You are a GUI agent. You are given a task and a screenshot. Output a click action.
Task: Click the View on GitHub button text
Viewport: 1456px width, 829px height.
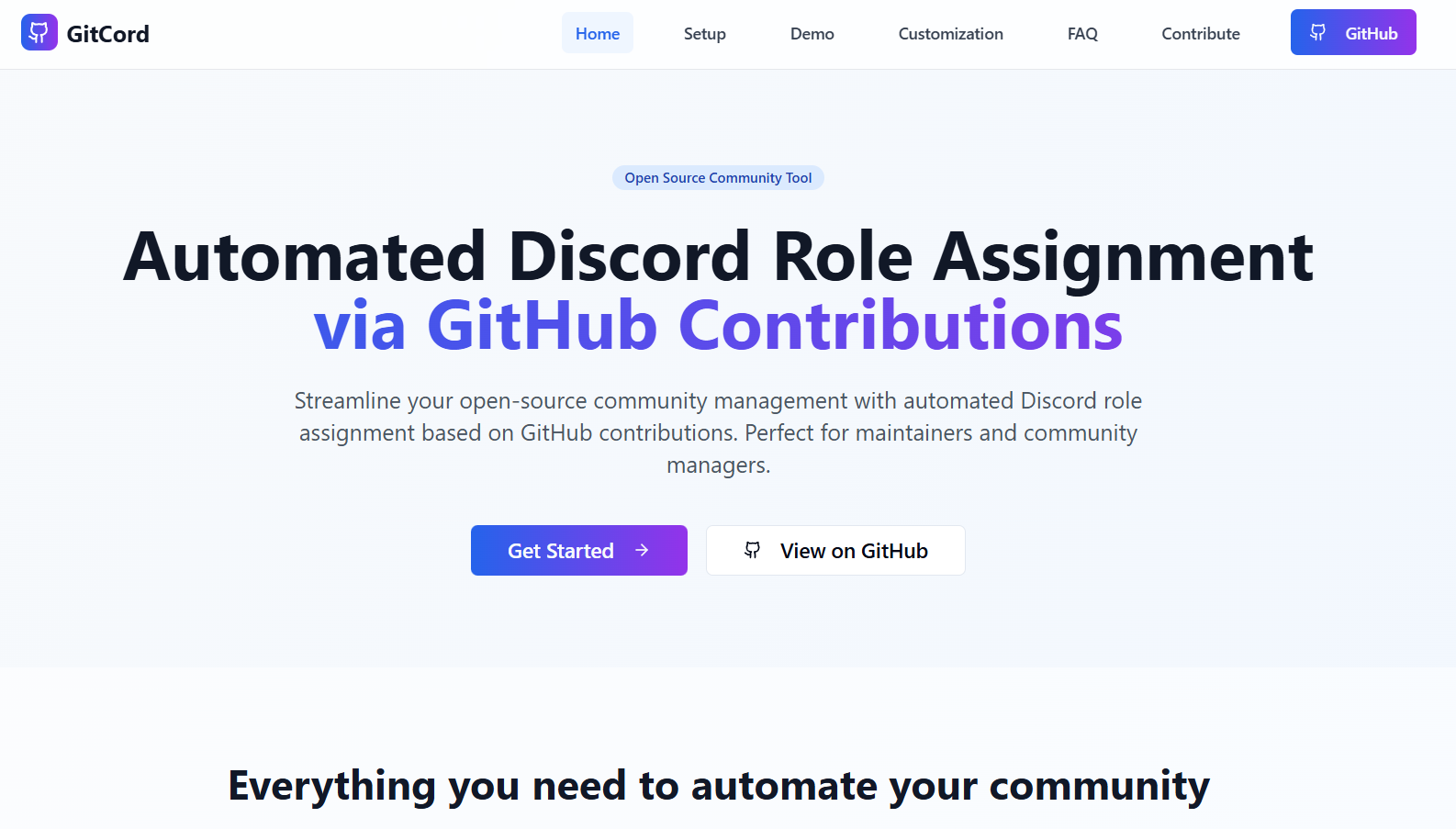(x=854, y=551)
